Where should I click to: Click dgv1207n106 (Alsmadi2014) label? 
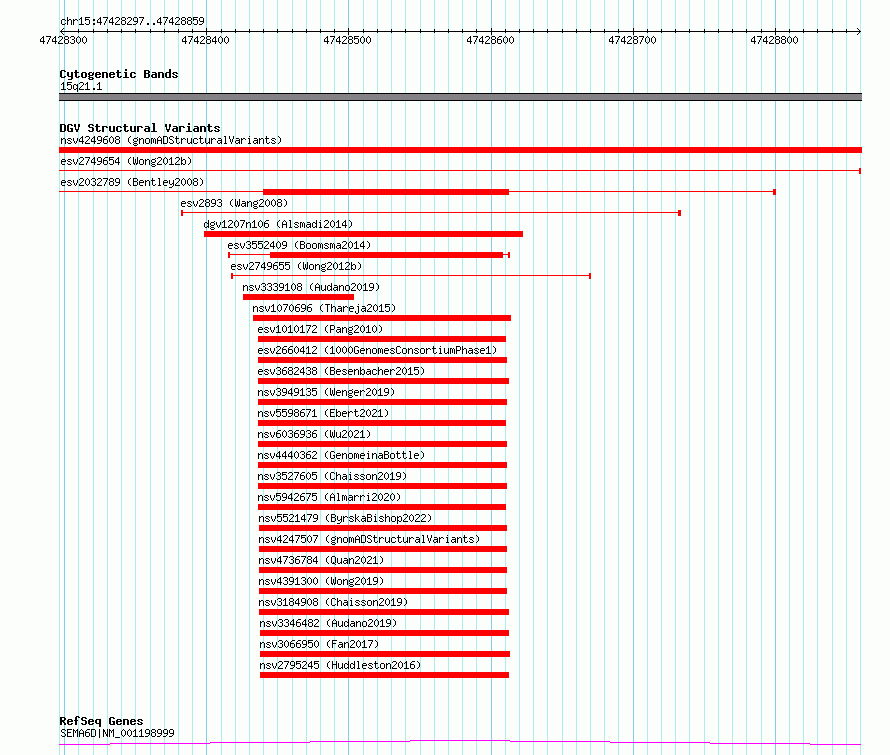tap(278, 224)
